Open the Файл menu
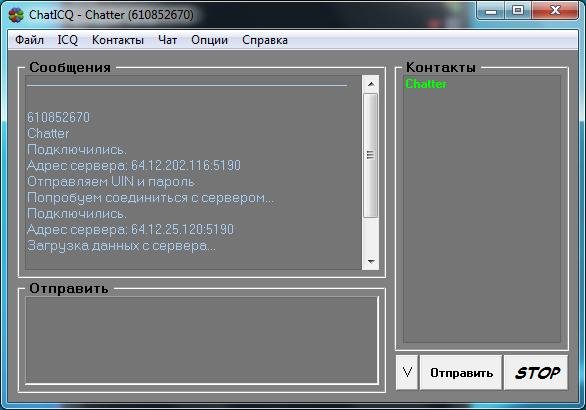 [29, 40]
